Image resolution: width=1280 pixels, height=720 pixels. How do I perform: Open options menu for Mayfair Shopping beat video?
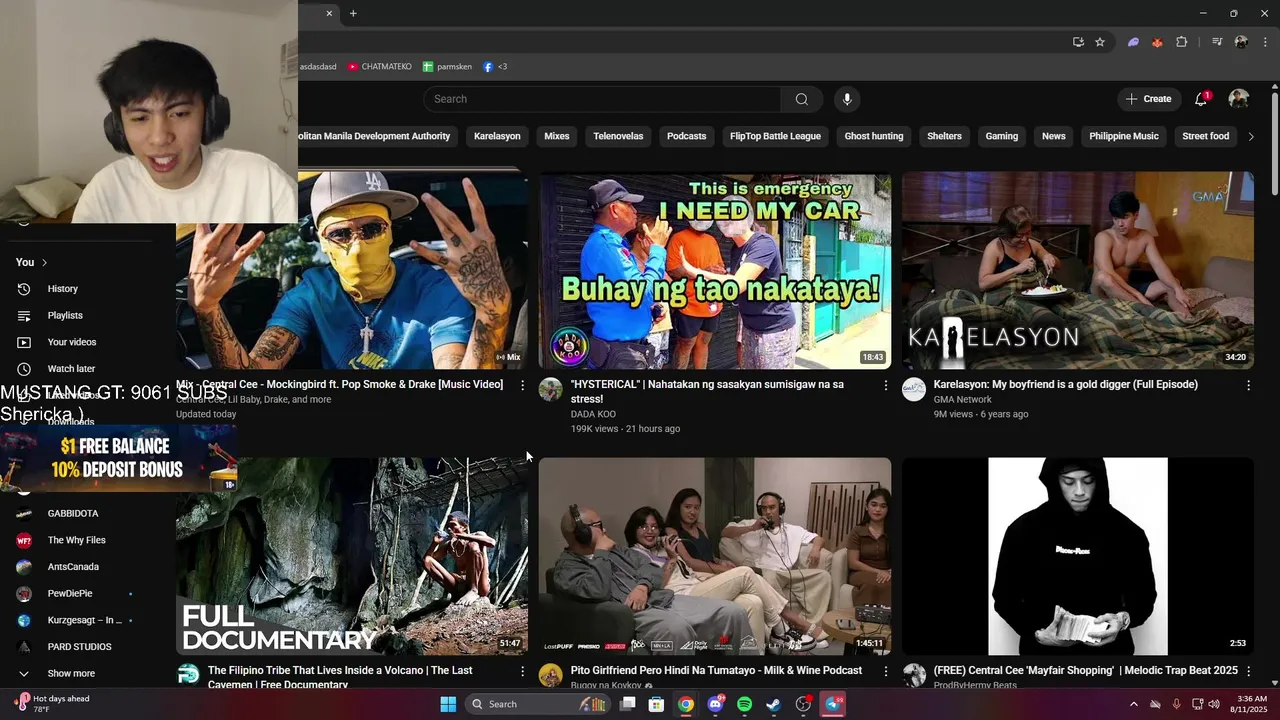tap(1248, 671)
